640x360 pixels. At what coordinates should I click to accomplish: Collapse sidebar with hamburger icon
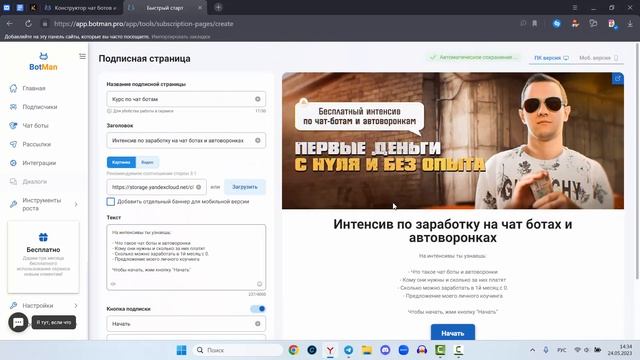click(82, 56)
